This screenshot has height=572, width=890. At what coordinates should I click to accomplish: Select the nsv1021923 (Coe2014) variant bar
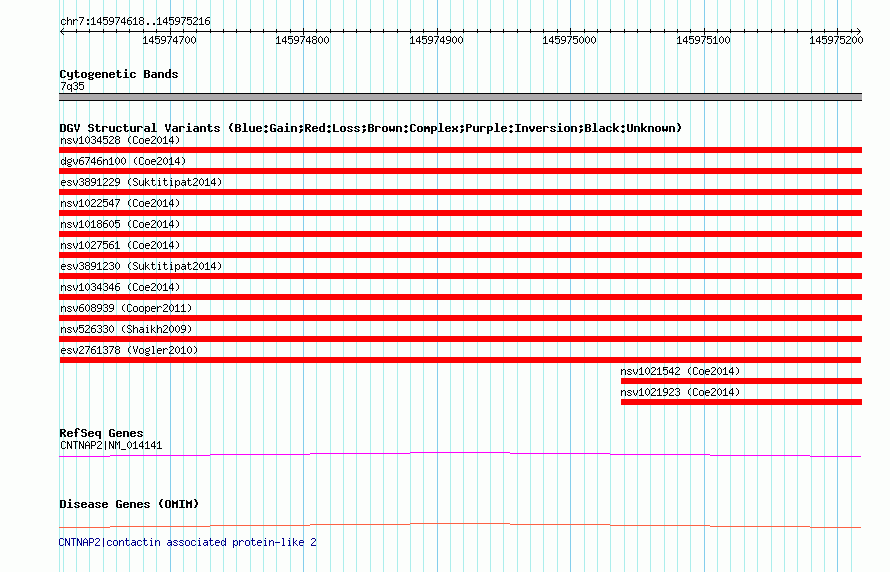tap(741, 402)
